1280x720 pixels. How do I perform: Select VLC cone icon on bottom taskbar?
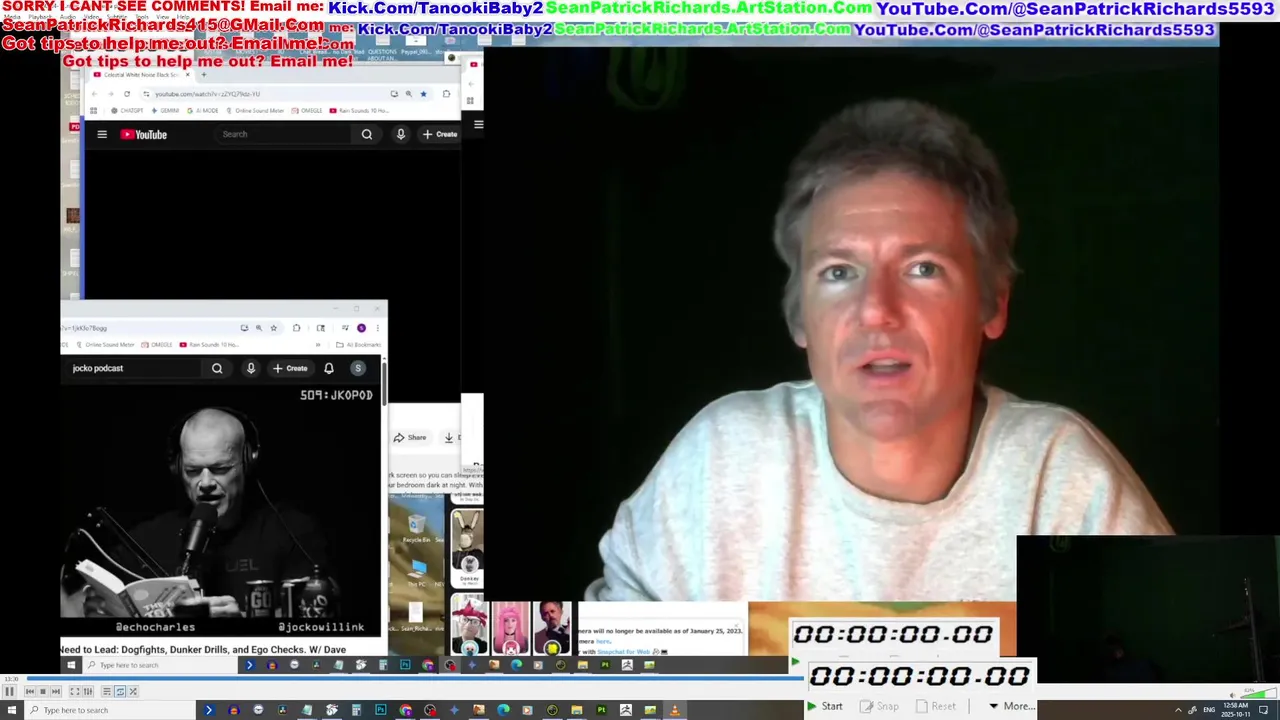click(x=674, y=710)
